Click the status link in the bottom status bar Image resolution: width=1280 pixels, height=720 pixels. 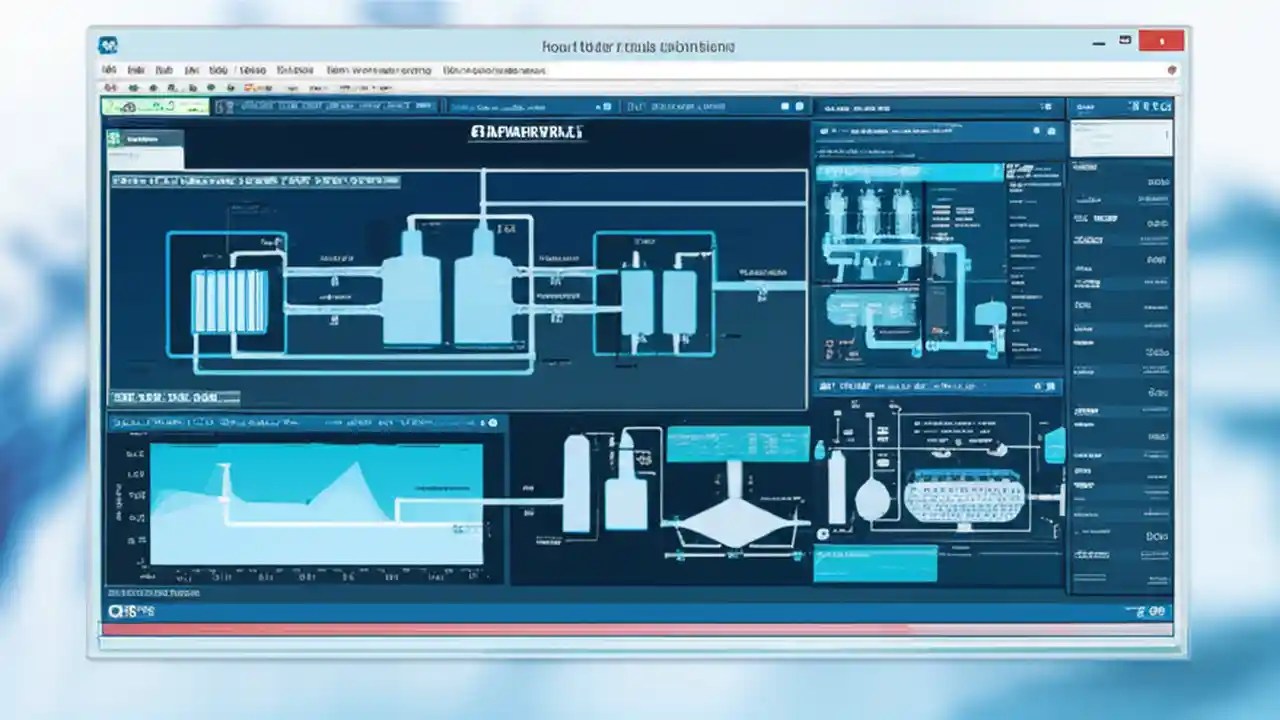point(128,610)
